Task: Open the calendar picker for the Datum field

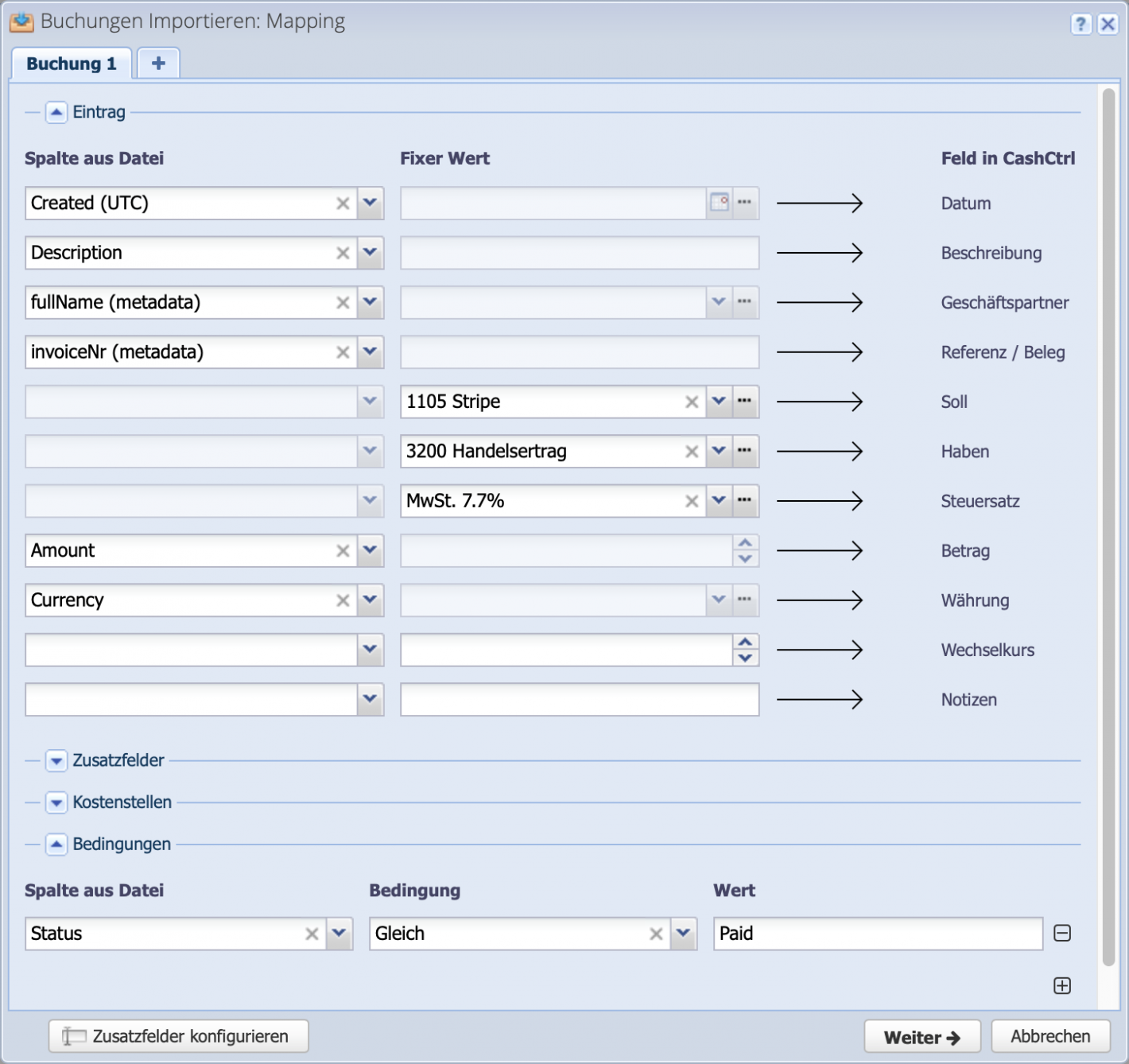Action: [x=720, y=203]
